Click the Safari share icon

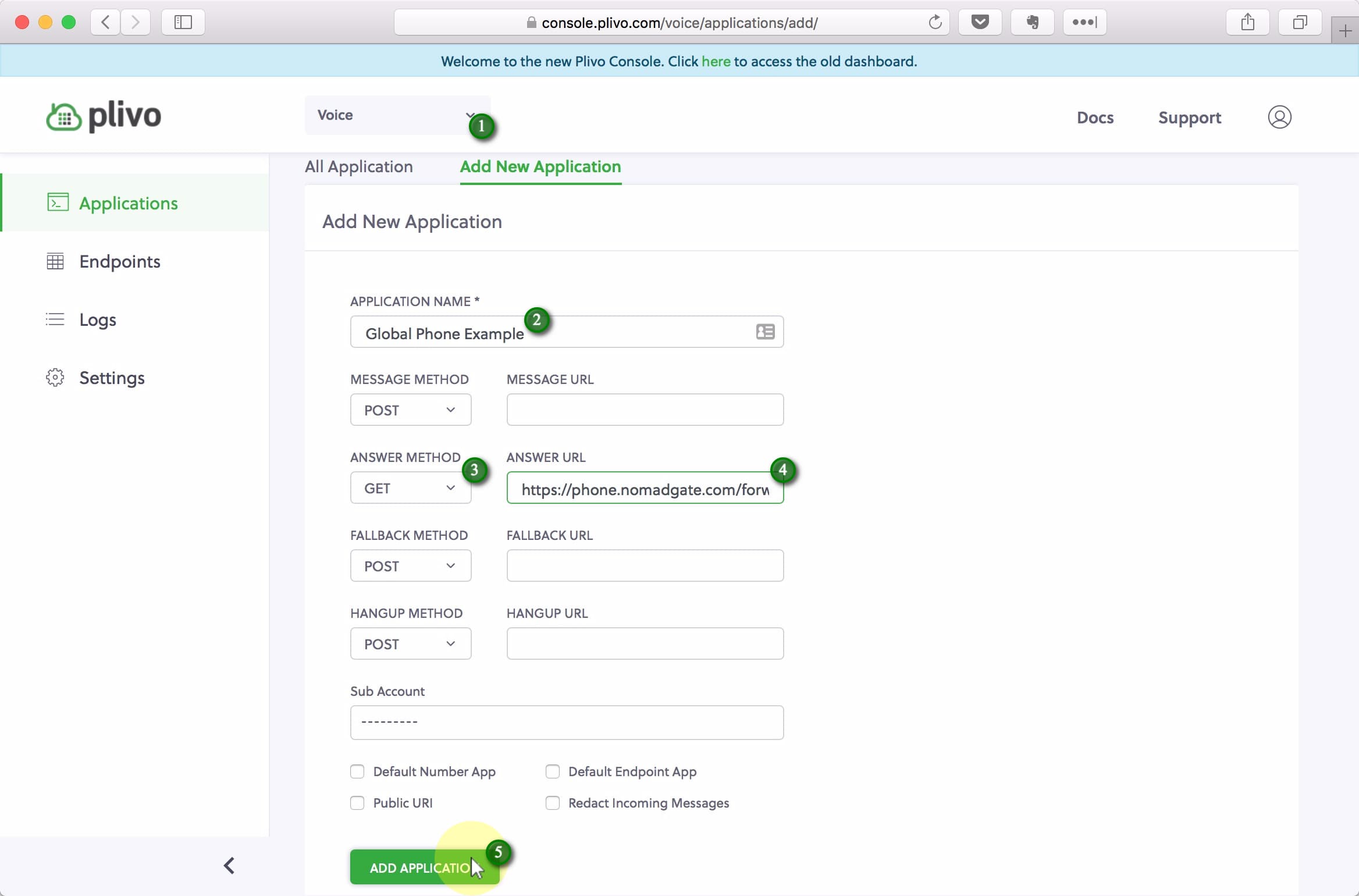[x=1247, y=22]
